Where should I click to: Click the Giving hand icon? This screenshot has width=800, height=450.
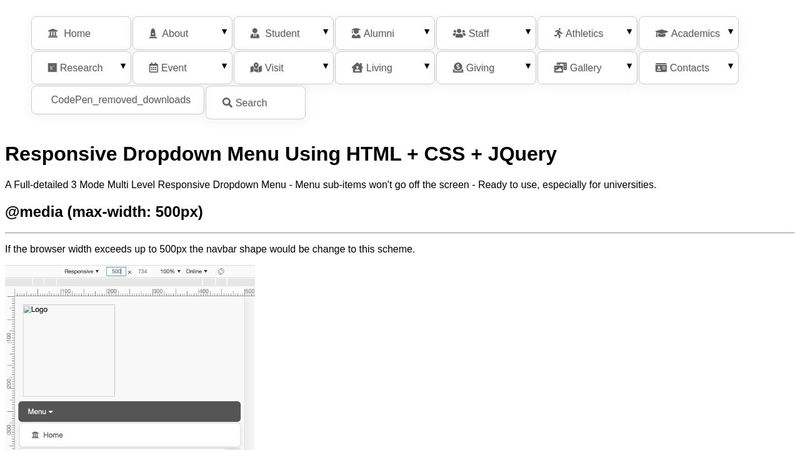coord(458,68)
